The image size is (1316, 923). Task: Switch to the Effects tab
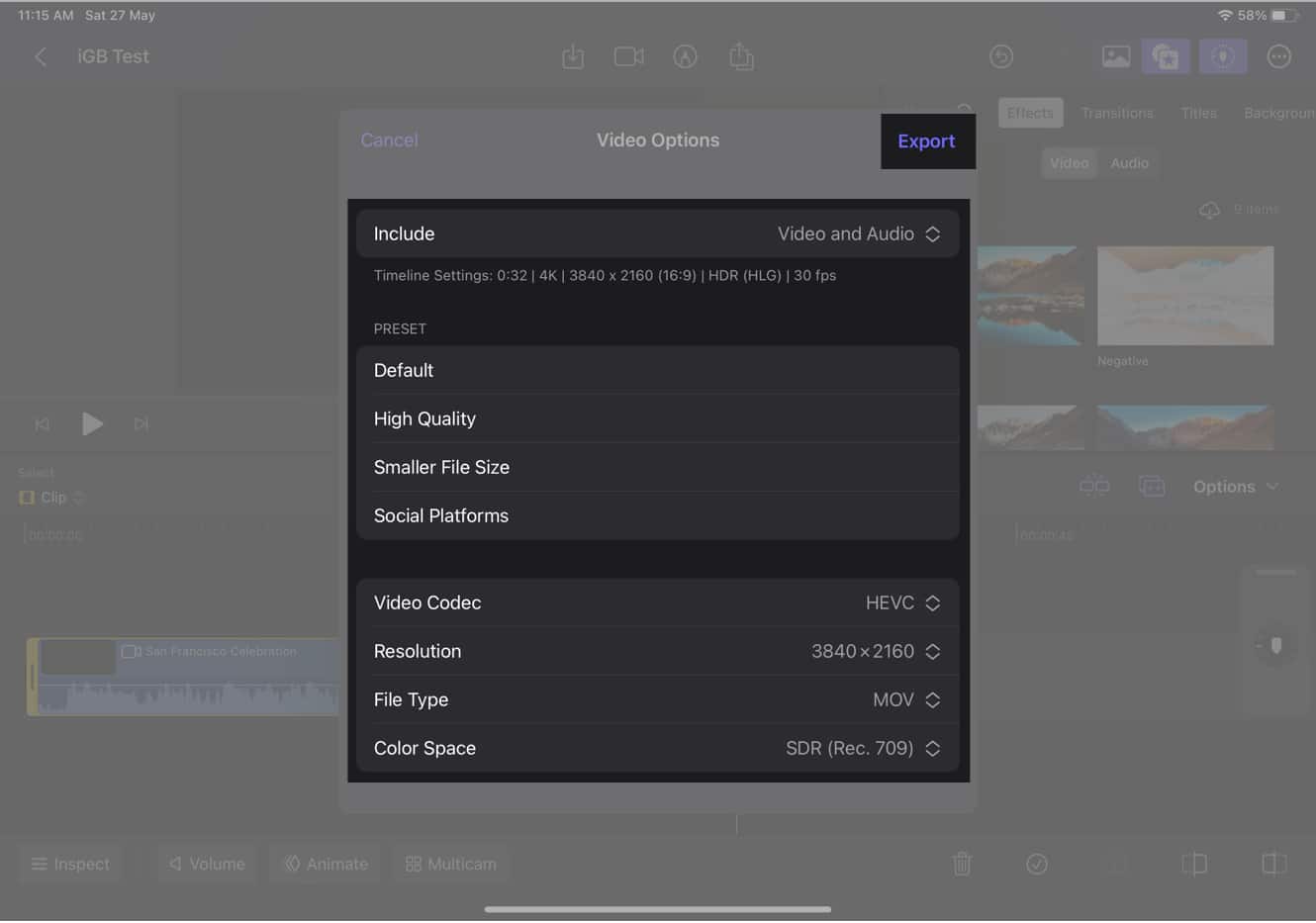coord(1030,113)
